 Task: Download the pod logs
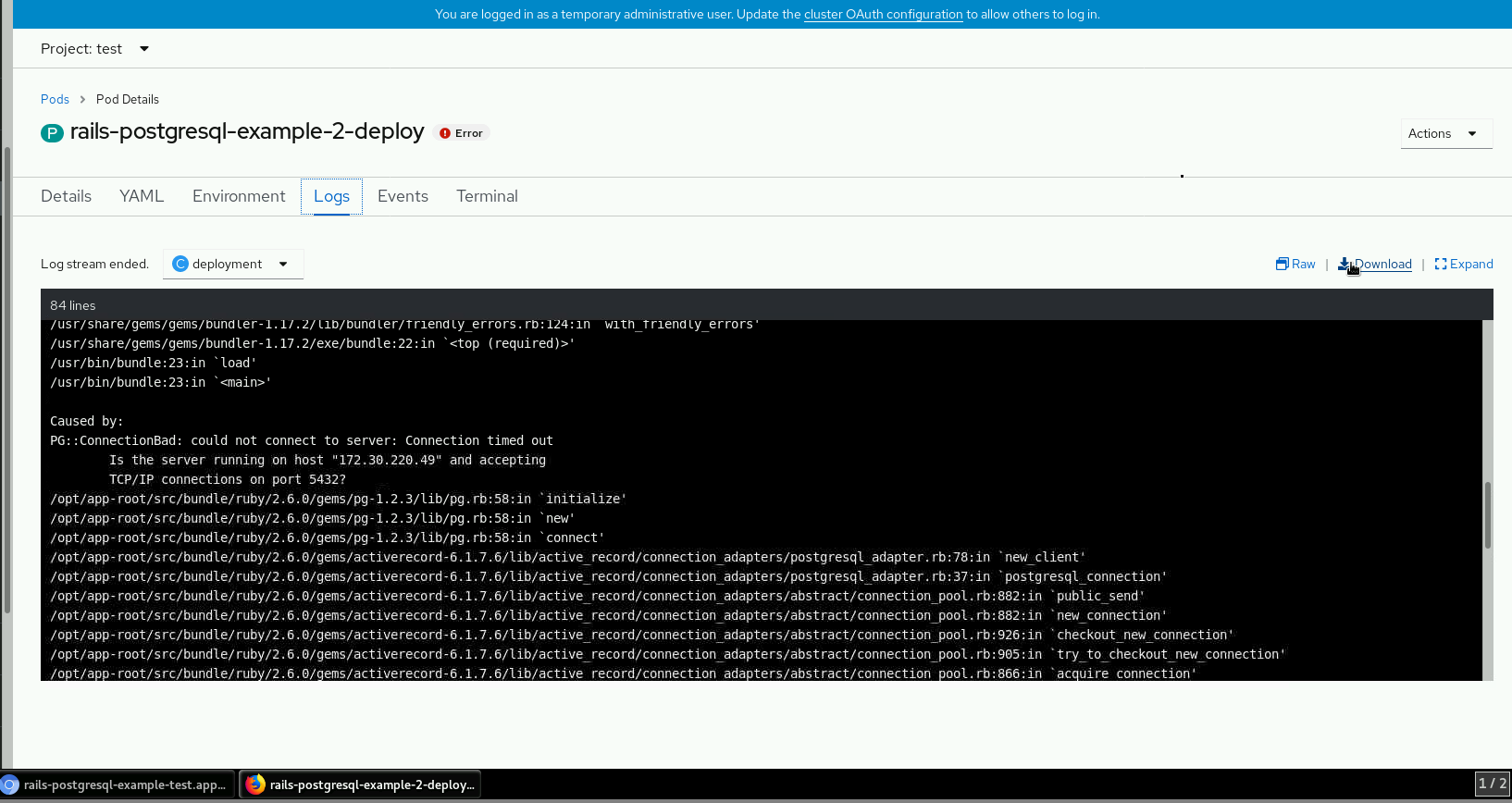point(1375,264)
